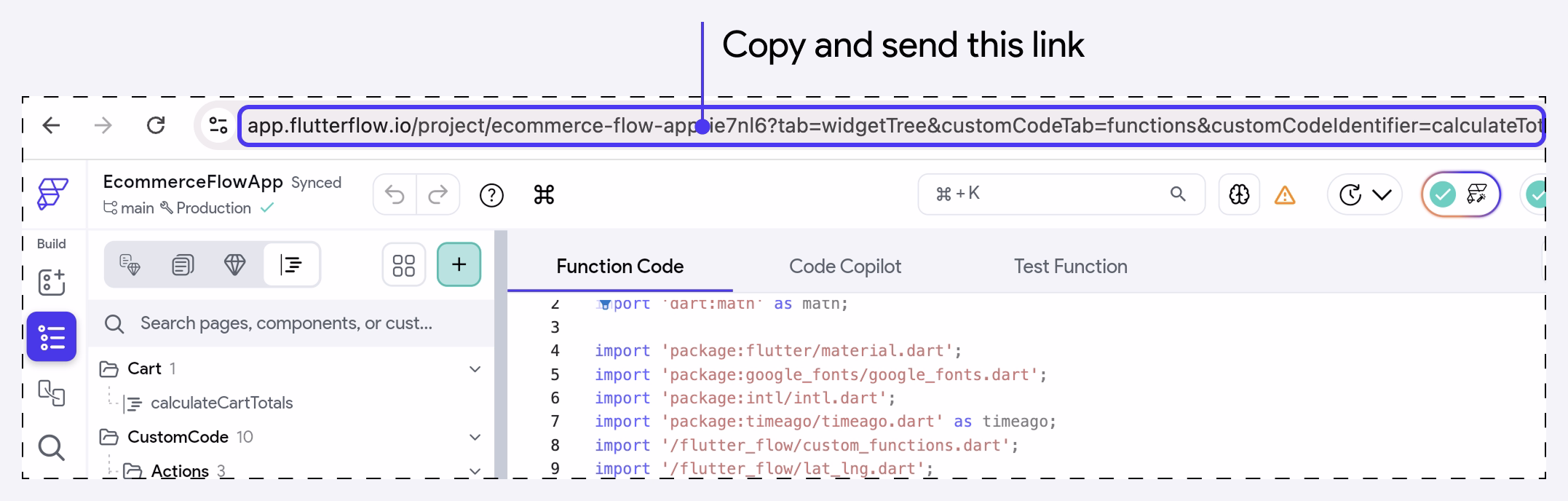Select the Cart folder
The image size is (1568, 501).
coord(144,369)
